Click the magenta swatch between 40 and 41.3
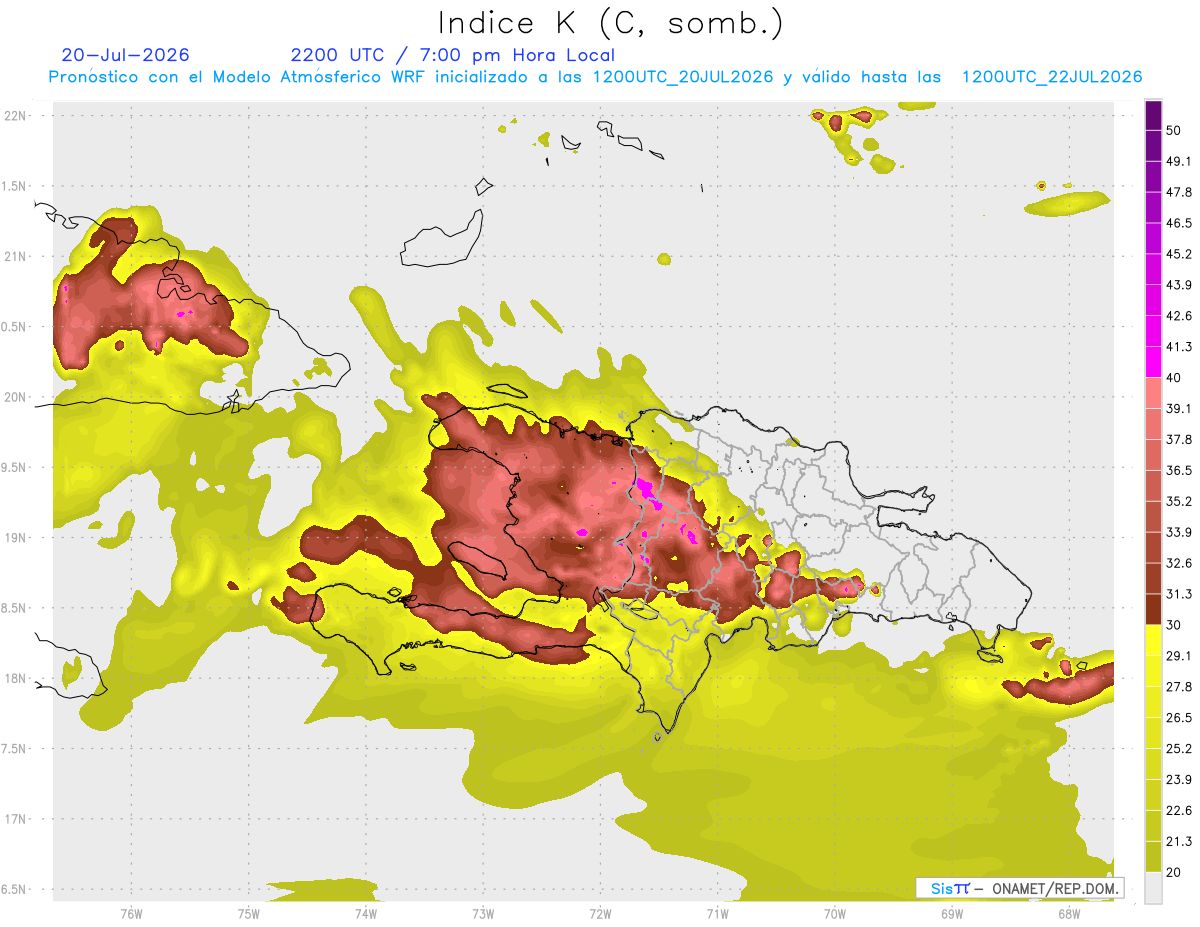The height and width of the screenshot is (927, 1200). click(x=1153, y=363)
